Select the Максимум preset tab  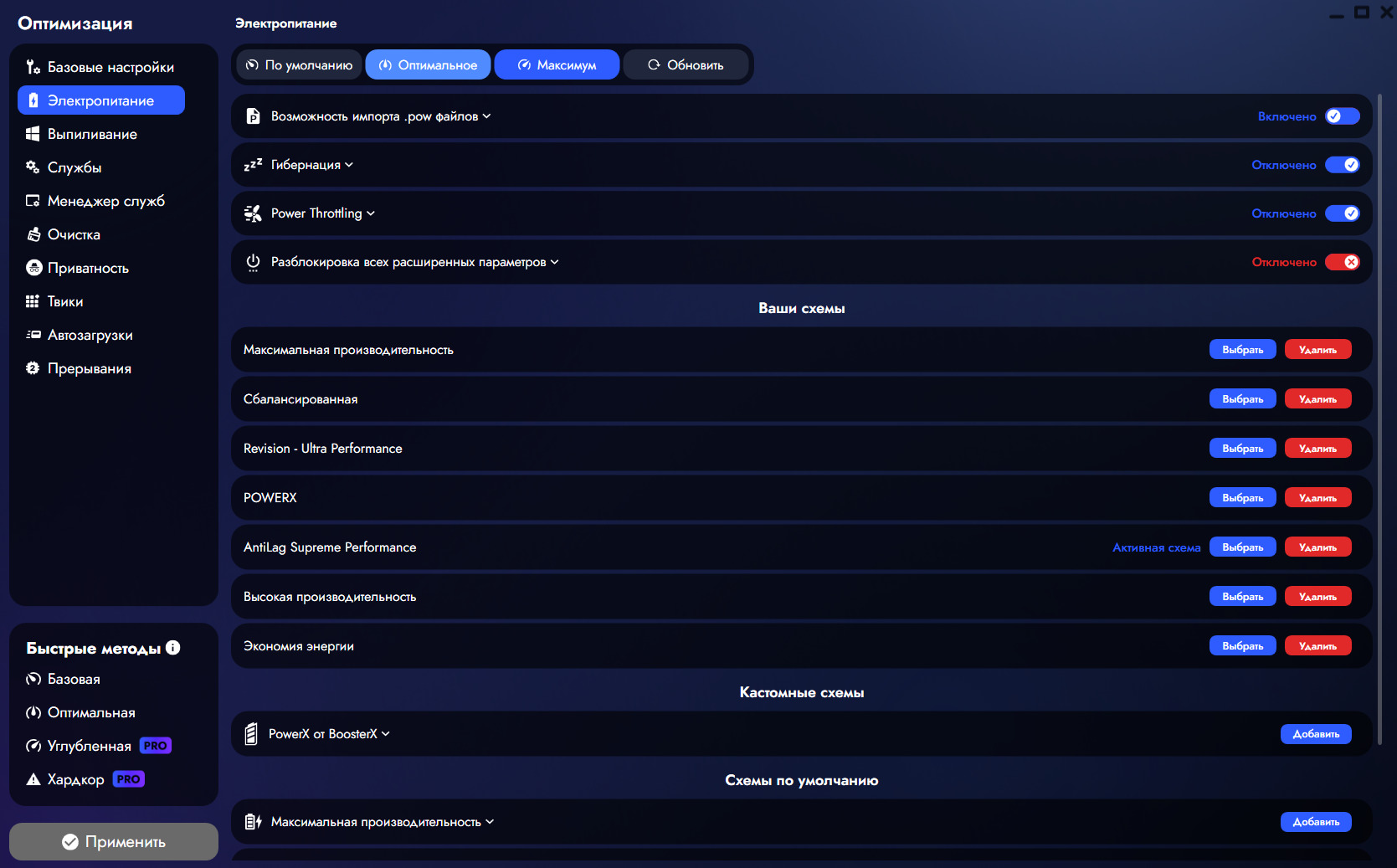tap(557, 64)
